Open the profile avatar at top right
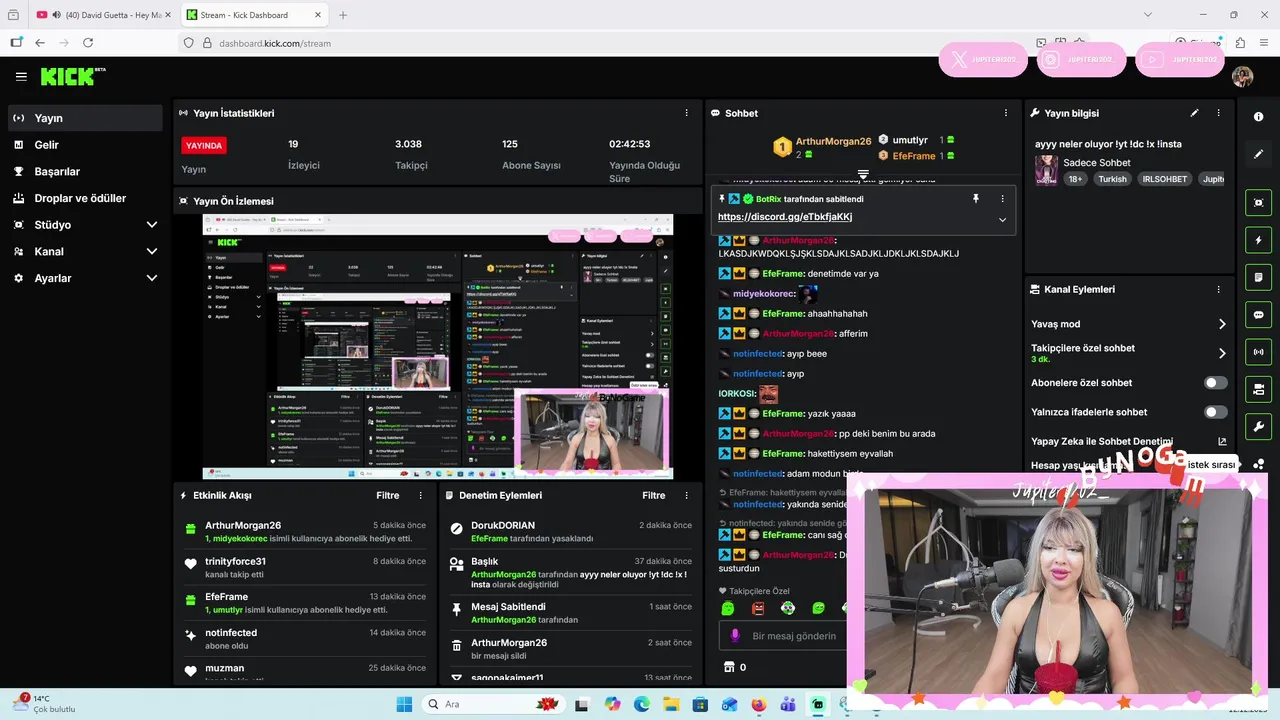This screenshot has height=720, width=1280. click(x=1242, y=77)
